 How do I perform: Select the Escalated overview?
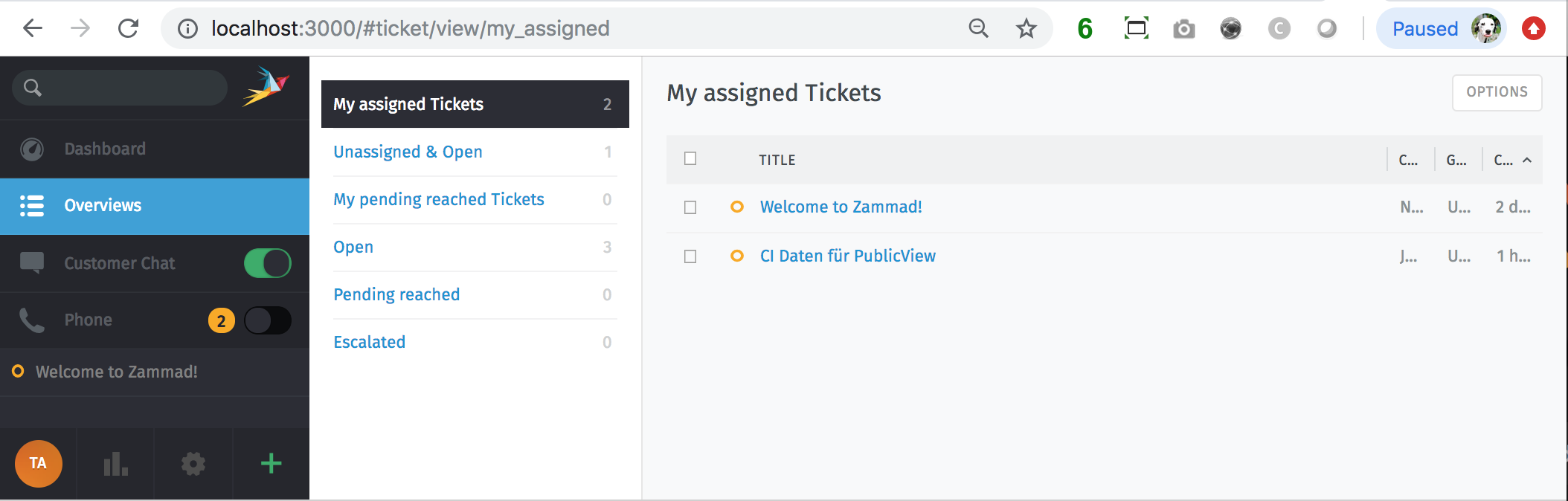coord(369,343)
